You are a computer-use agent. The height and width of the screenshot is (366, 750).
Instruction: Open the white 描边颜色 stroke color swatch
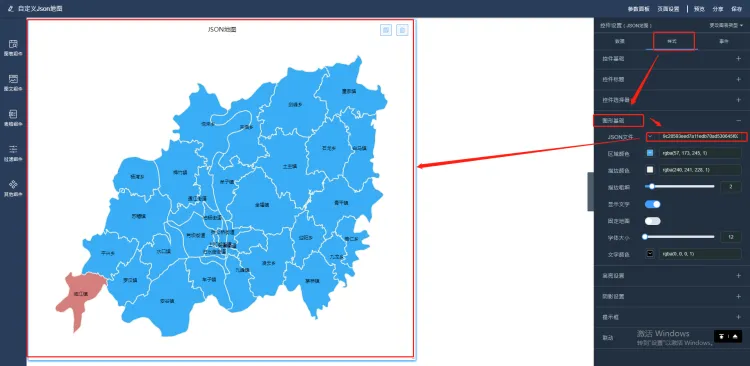[650, 169]
